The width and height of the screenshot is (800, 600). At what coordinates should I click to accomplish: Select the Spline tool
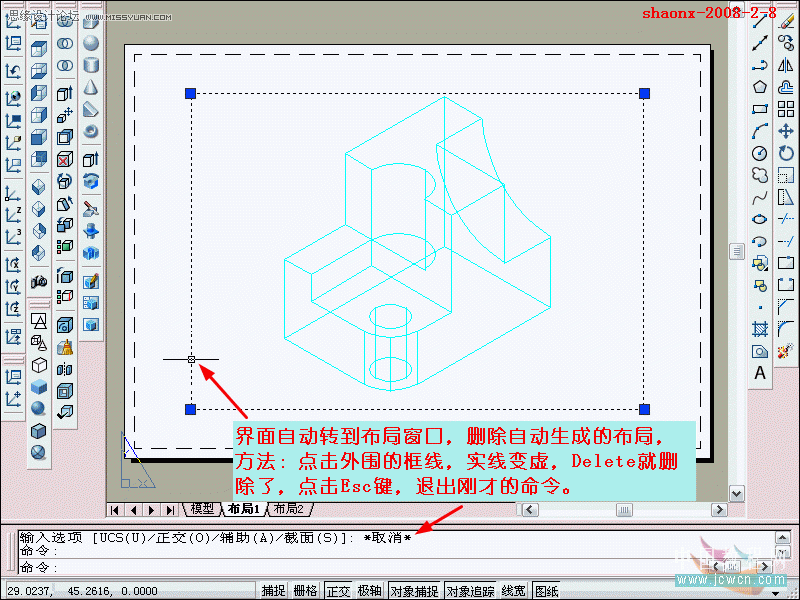pos(760,197)
